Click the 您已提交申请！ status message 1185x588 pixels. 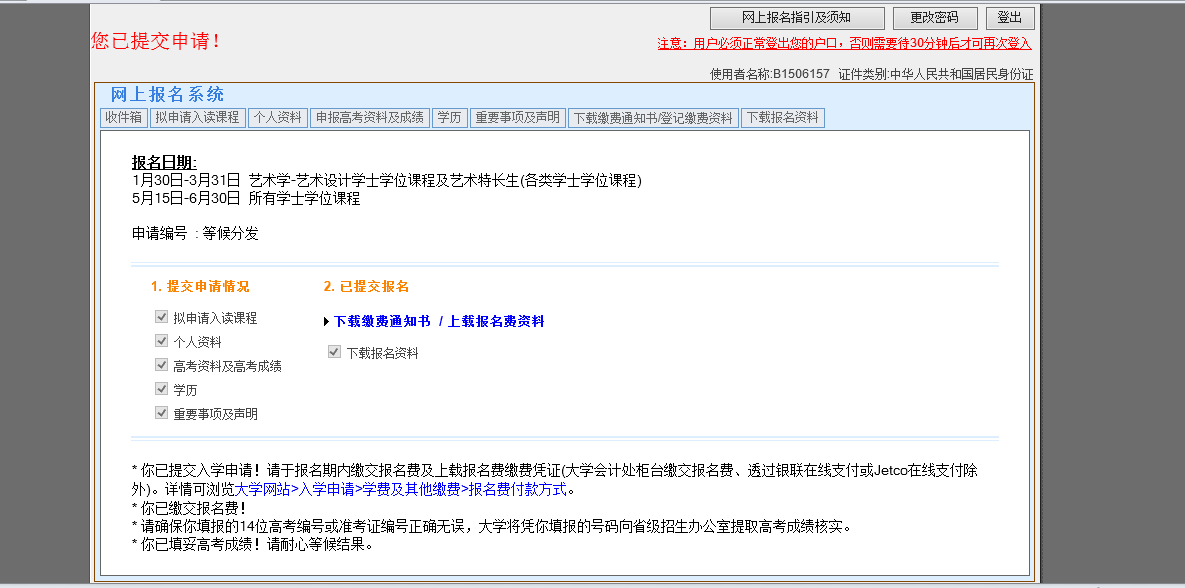pyautogui.click(x=156, y=41)
